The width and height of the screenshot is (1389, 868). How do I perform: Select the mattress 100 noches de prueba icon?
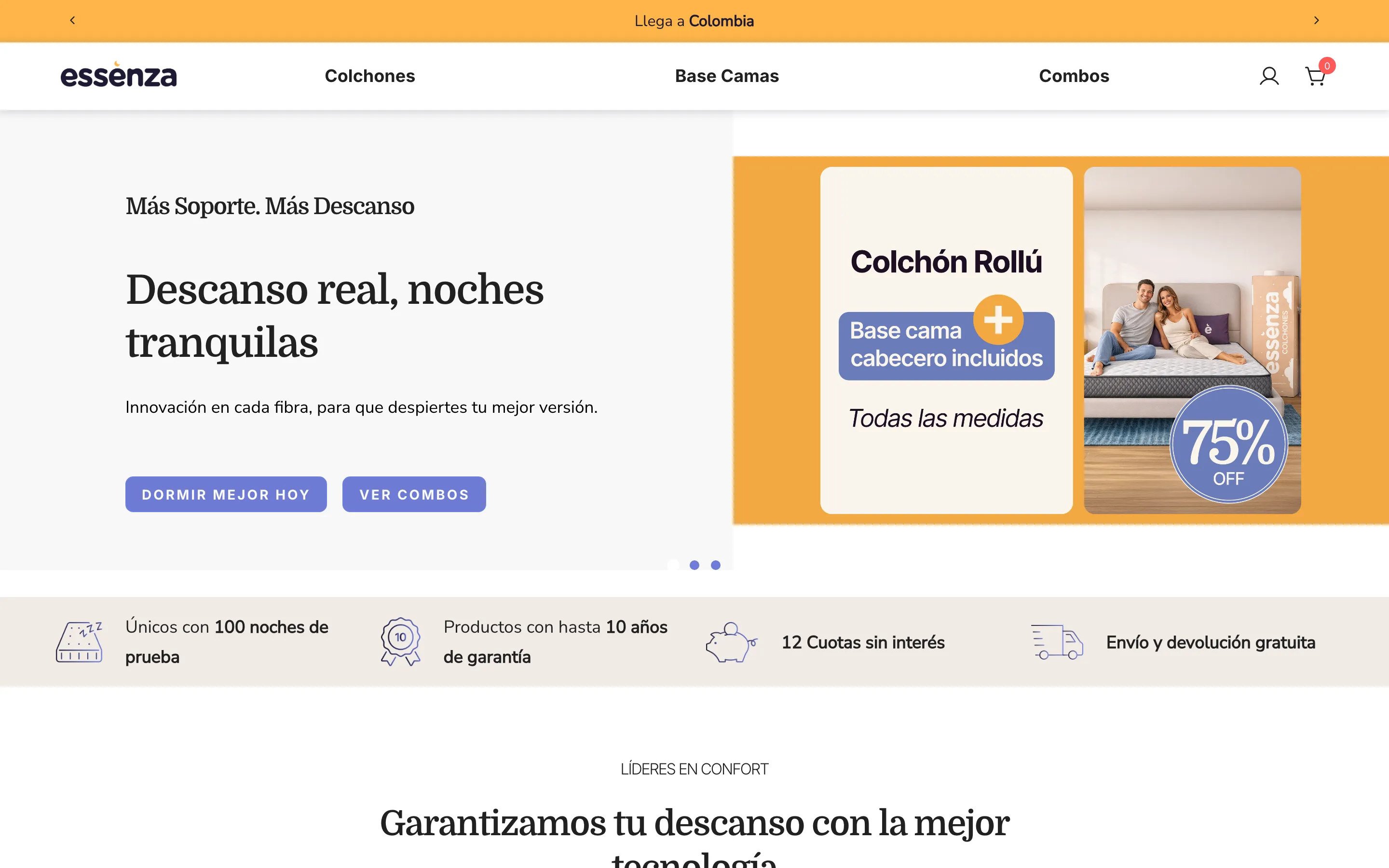pyautogui.click(x=81, y=641)
